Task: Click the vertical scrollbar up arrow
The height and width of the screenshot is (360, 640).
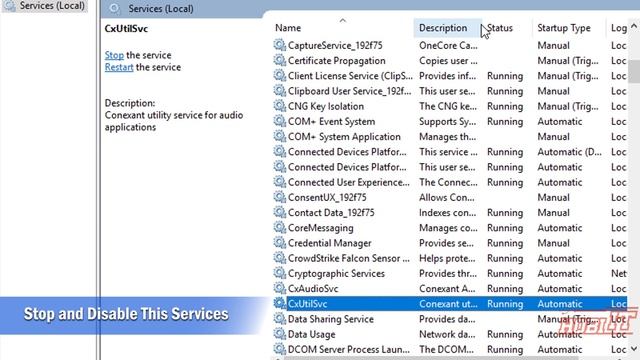Action: point(633,26)
